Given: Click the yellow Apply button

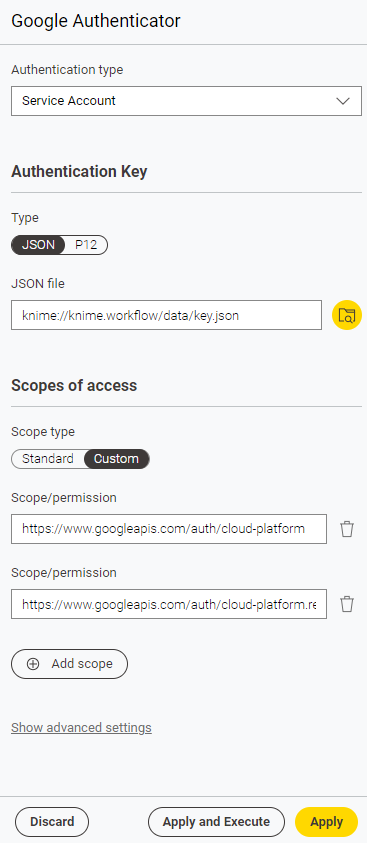Looking at the screenshot, I should coord(327,822).
